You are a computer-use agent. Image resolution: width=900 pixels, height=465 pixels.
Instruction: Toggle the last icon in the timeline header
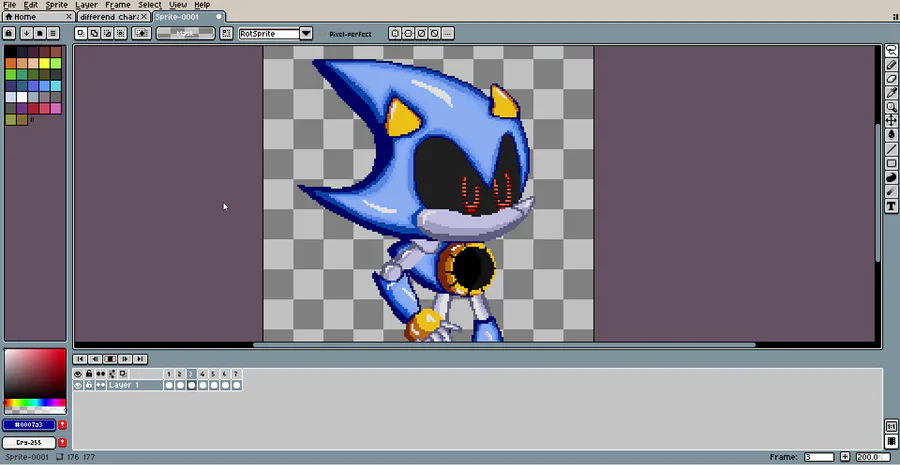coord(122,374)
